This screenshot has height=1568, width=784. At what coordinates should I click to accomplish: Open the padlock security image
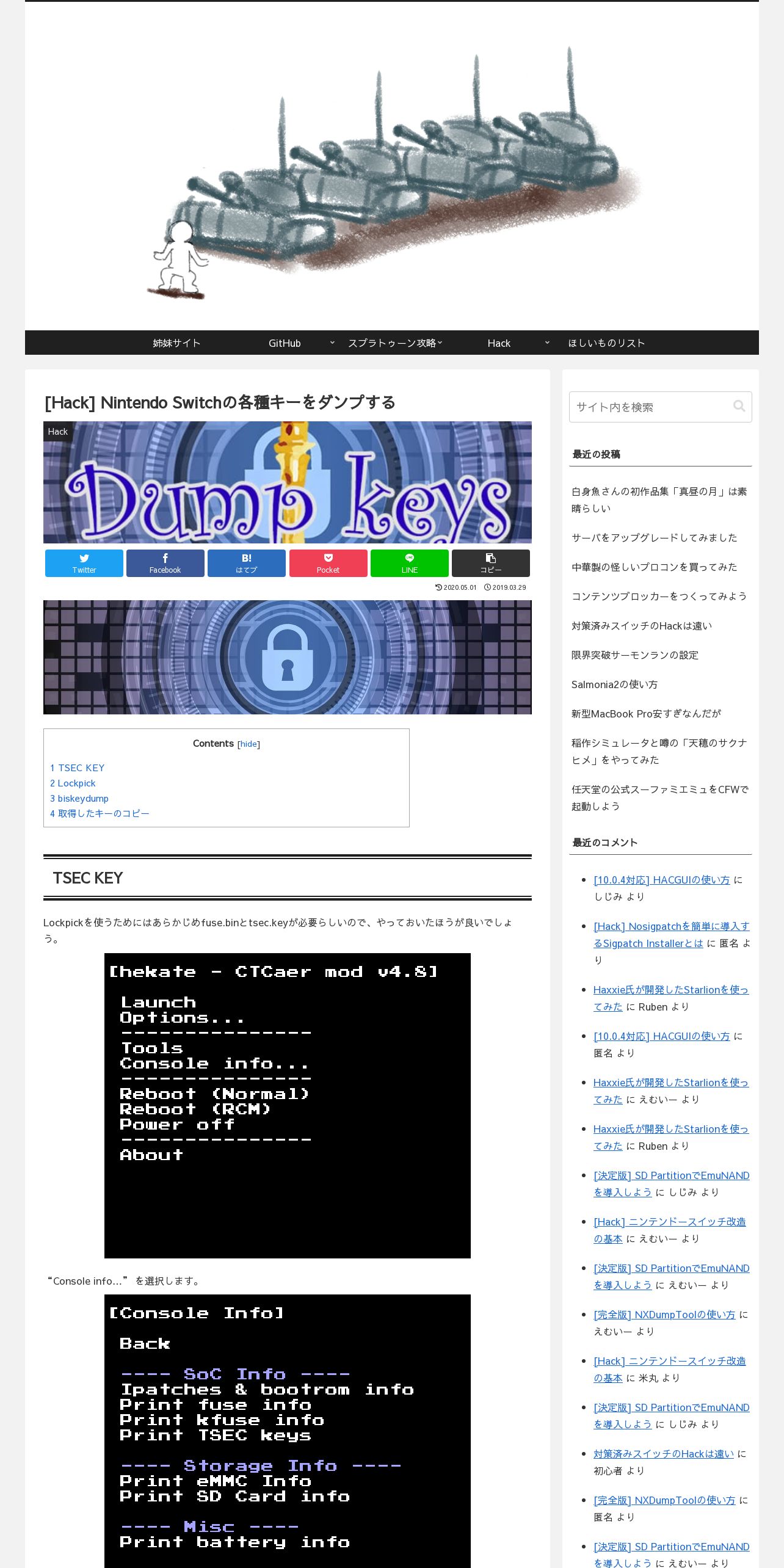[288, 658]
